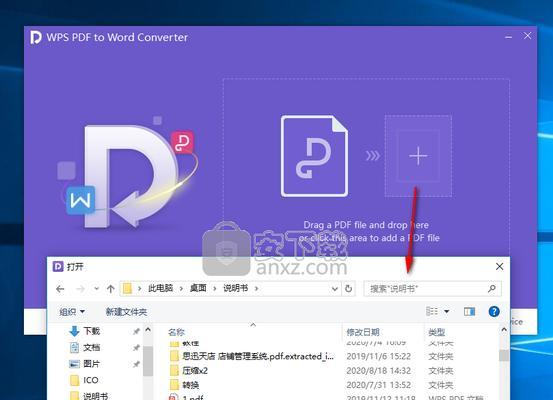Minimize the WPS PDF to Word Converter window
Image resolution: width=553 pixels, height=400 pixels.
coord(508,37)
